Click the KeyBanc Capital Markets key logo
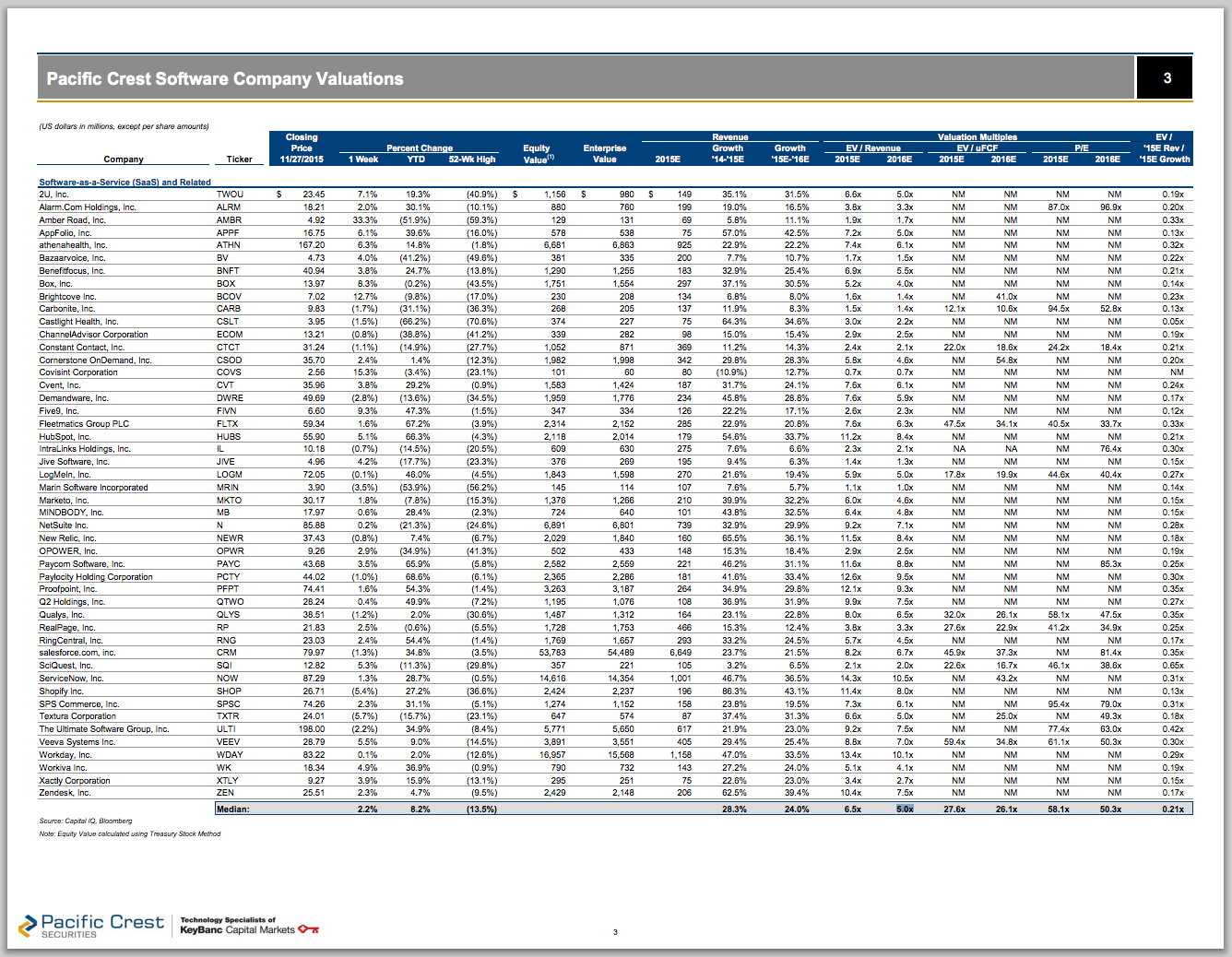This screenshot has height=957, width=1232. point(309,929)
